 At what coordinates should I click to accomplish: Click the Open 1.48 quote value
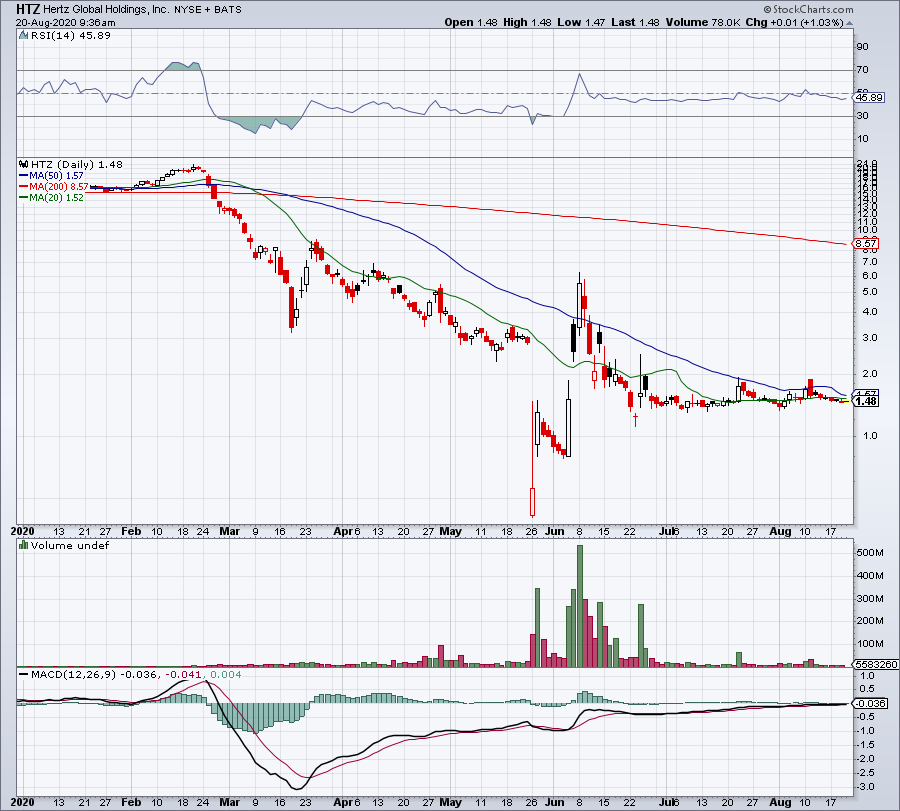pyautogui.click(x=471, y=22)
